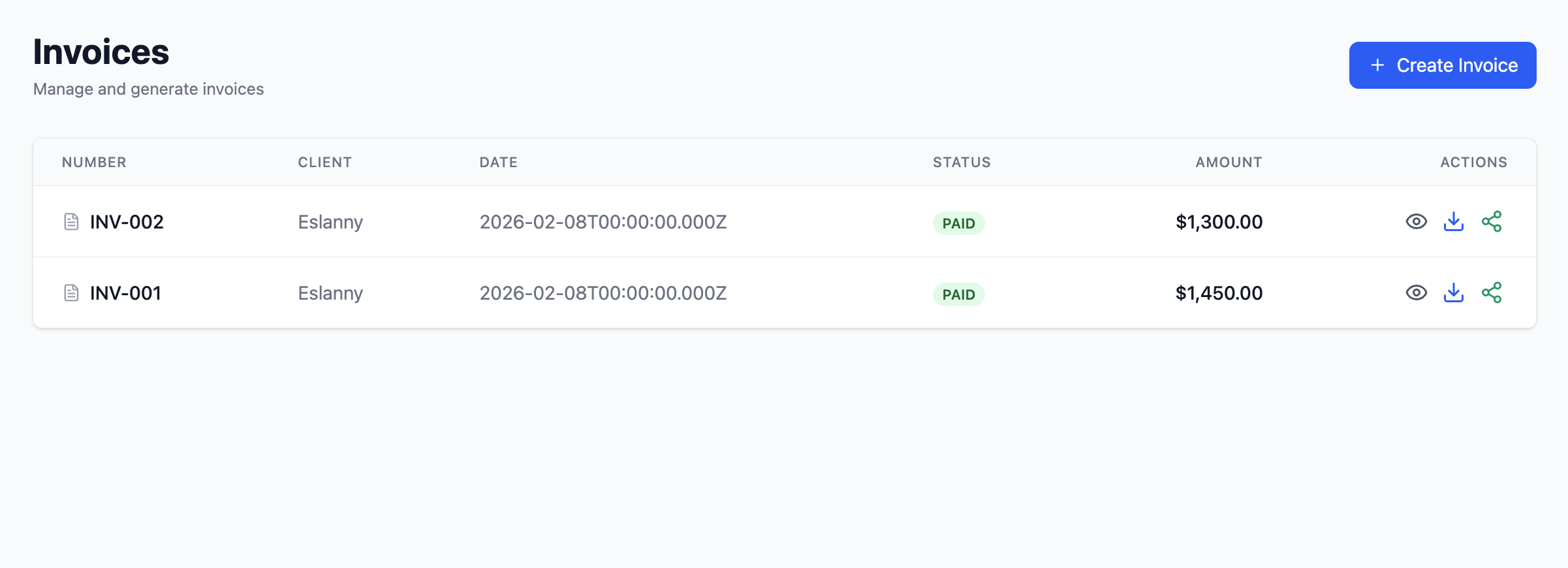
Task: Click the small download icon next to INV-002 number
Action: [248, 222]
